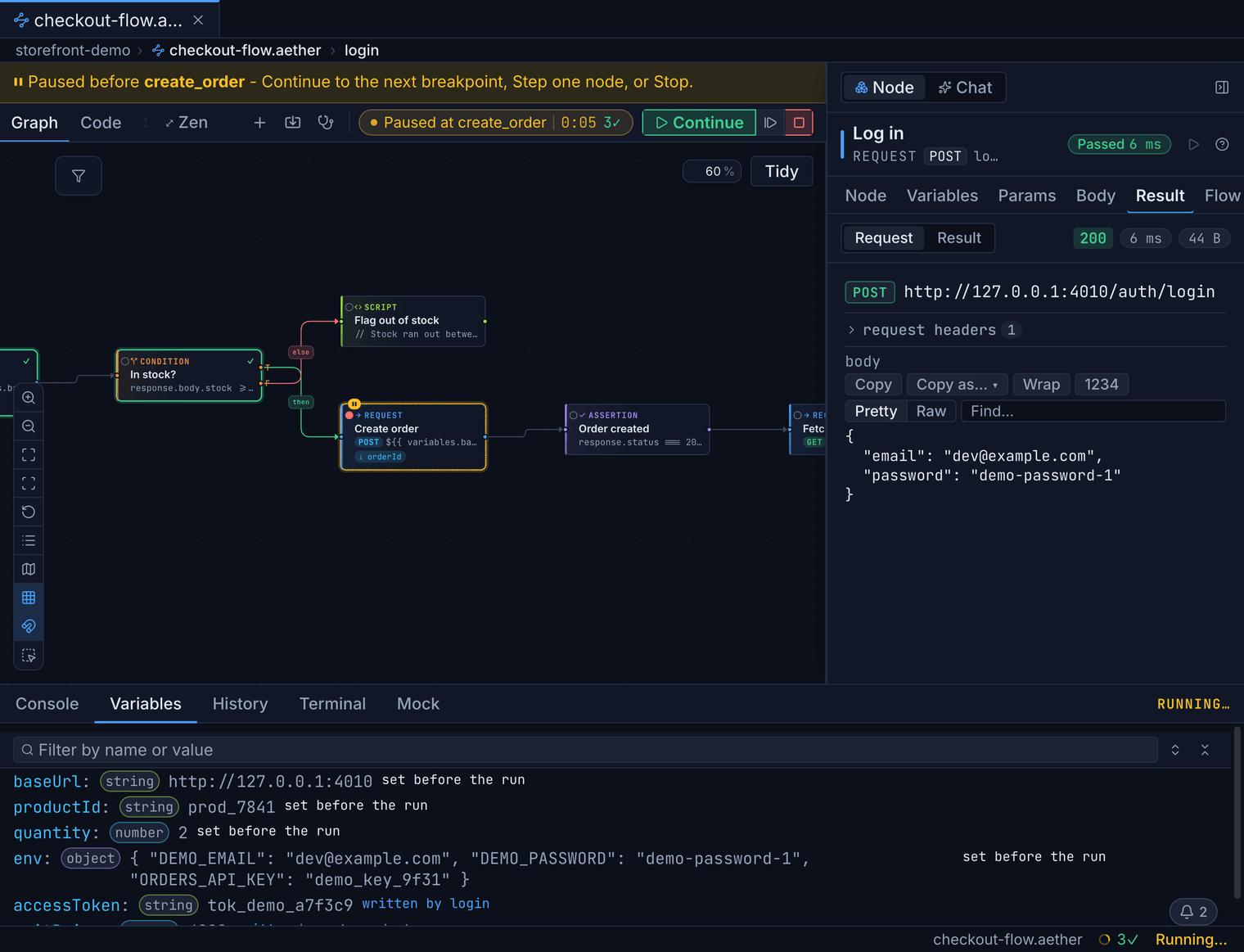The width and height of the screenshot is (1244, 952).
Task: Click checkout-flow.aether in the breadcrumb
Action: pos(237,50)
